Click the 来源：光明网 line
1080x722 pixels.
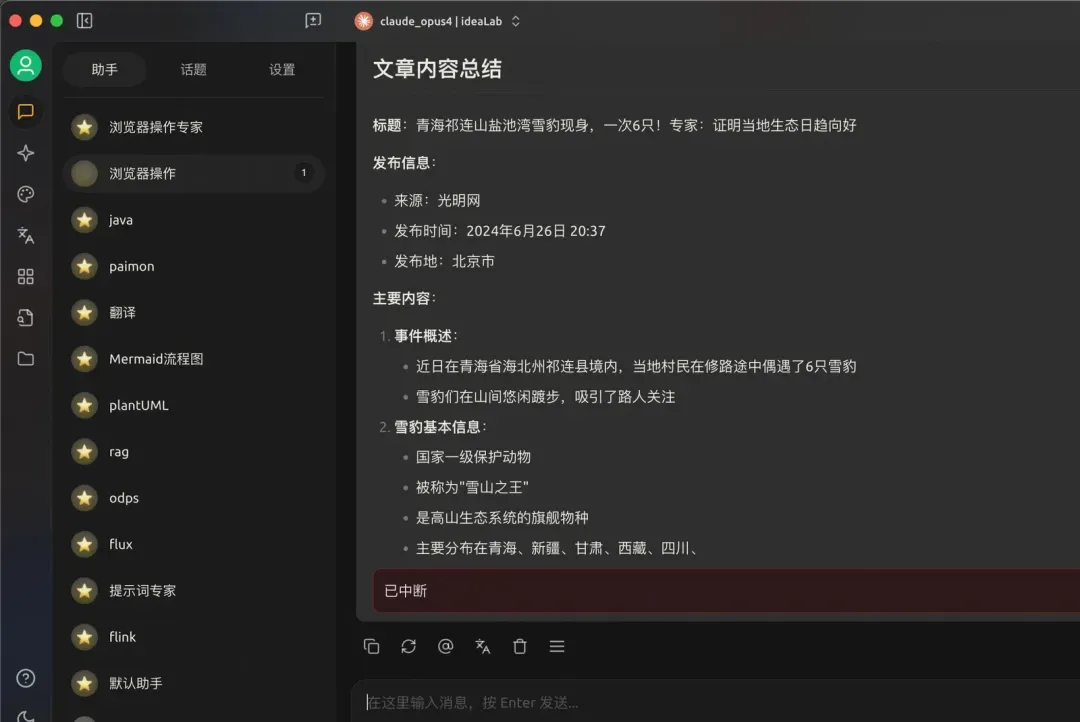pos(437,200)
